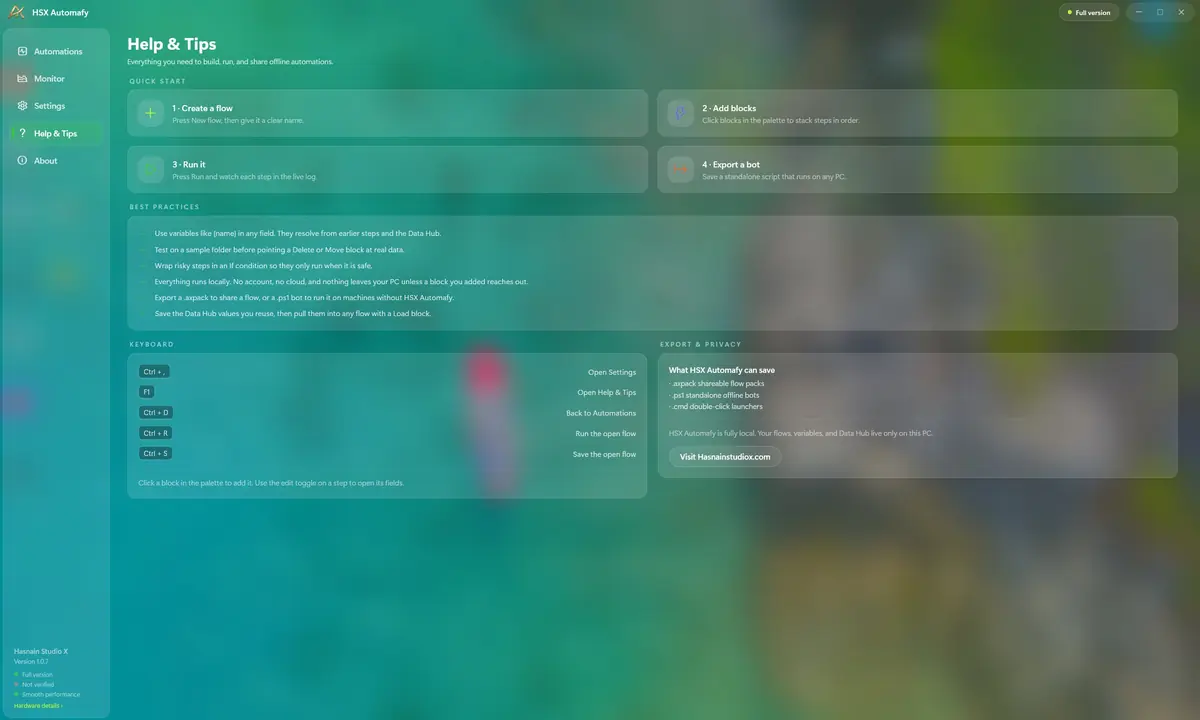Image resolution: width=1200 pixels, height=720 pixels.
Task: Click the Ctrl + R shortcut key
Action: (156, 433)
